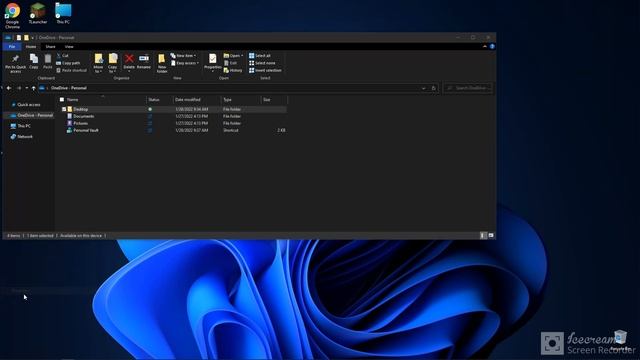Click the quick access toolbar dropdown arrow

[33, 38]
